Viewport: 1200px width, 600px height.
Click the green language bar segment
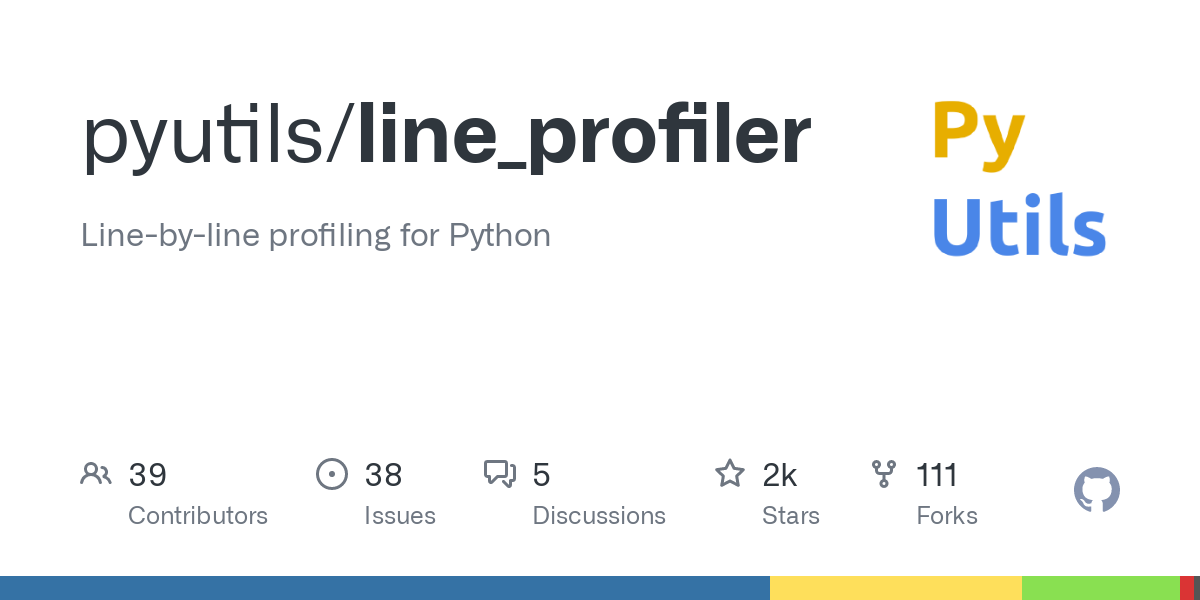click(x=1100, y=588)
